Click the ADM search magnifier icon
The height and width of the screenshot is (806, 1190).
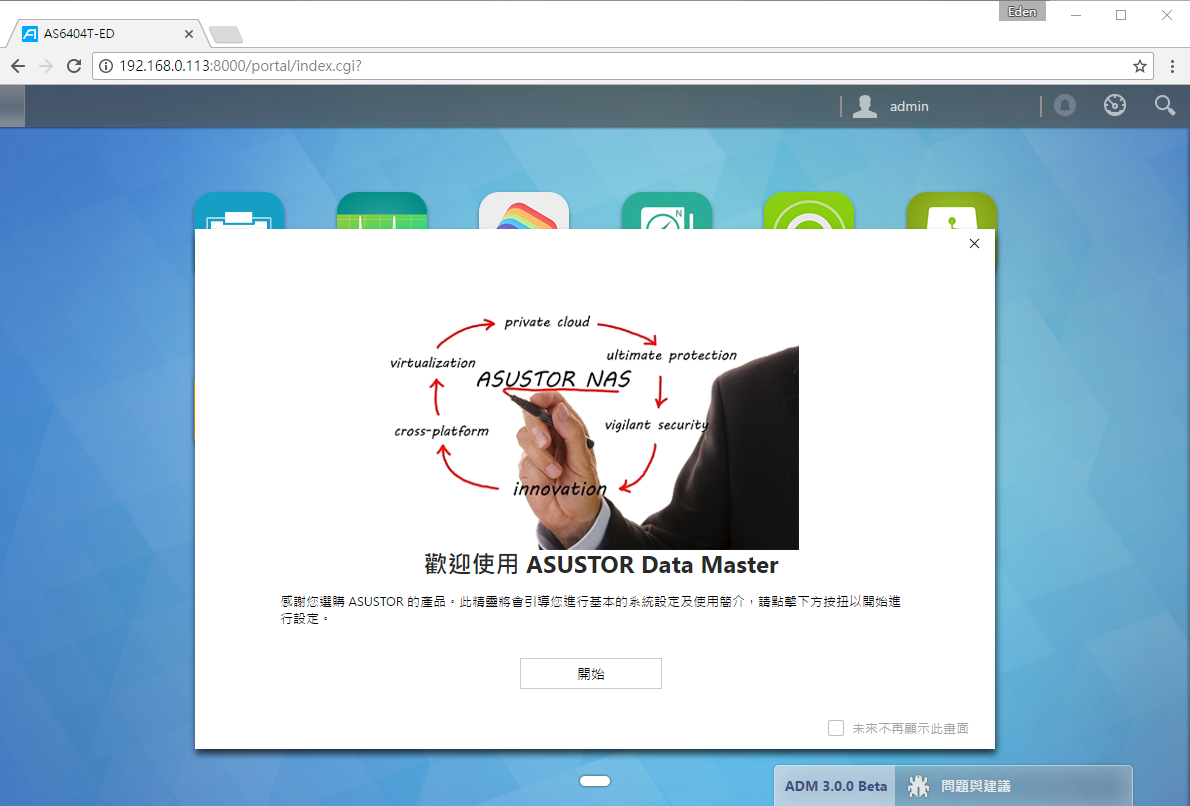[1164, 105]
